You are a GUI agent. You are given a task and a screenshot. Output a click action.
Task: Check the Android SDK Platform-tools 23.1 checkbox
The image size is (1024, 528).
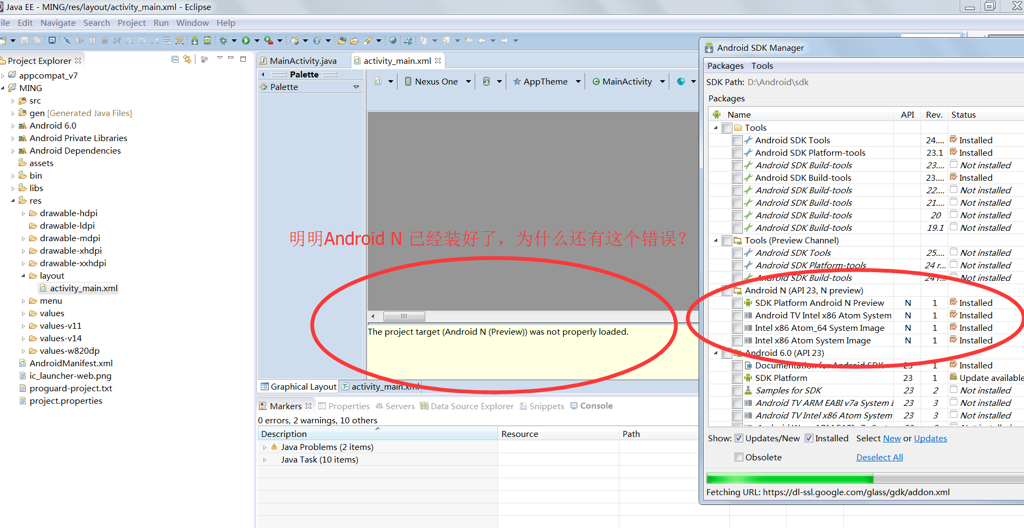pos(737,153)
